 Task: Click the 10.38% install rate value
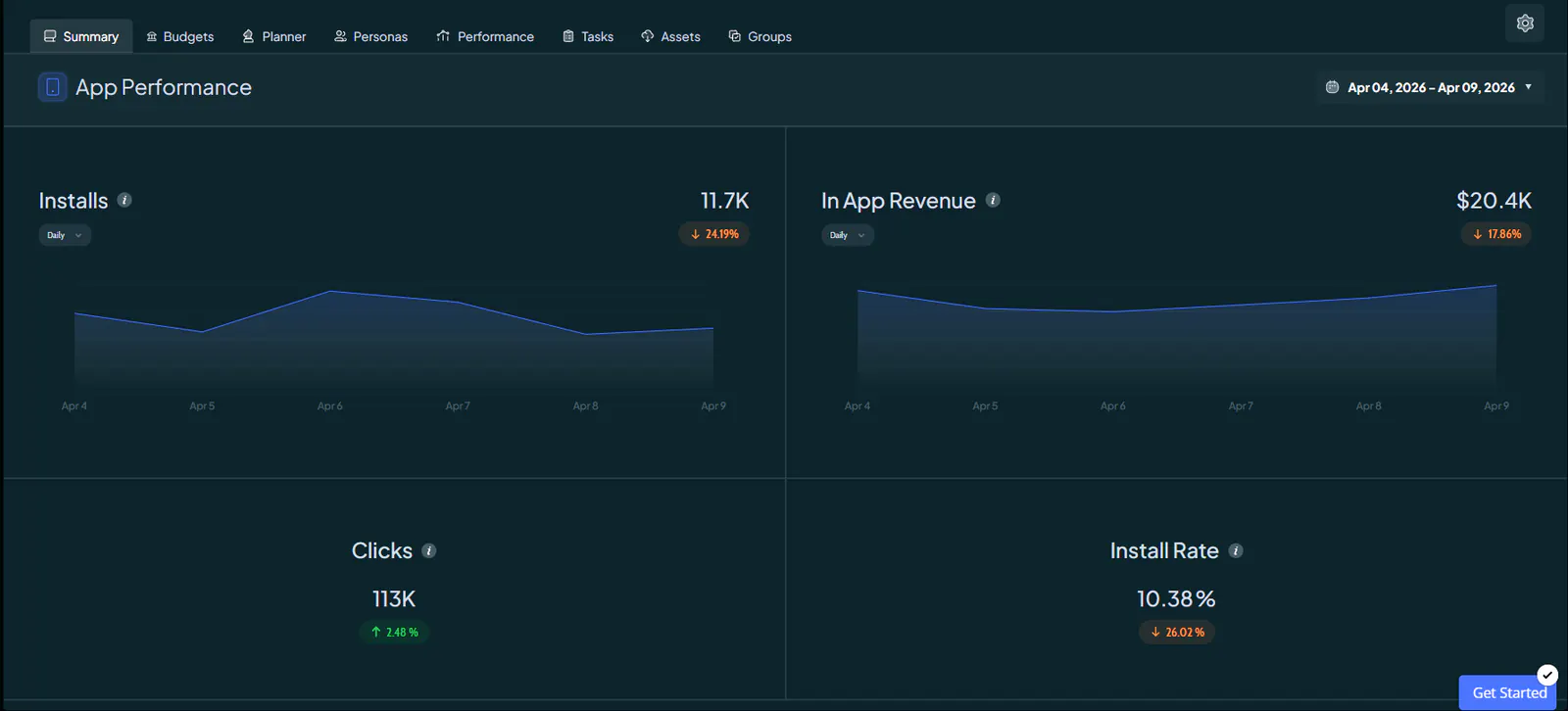coord(1176,598)
